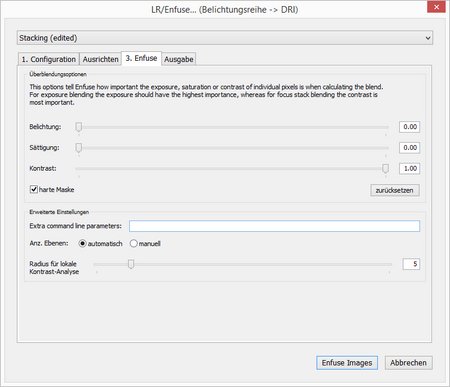Screen dimensions: 450x387
Task: Close the LR/Enfuse dialog window
Action: point(436,7)
